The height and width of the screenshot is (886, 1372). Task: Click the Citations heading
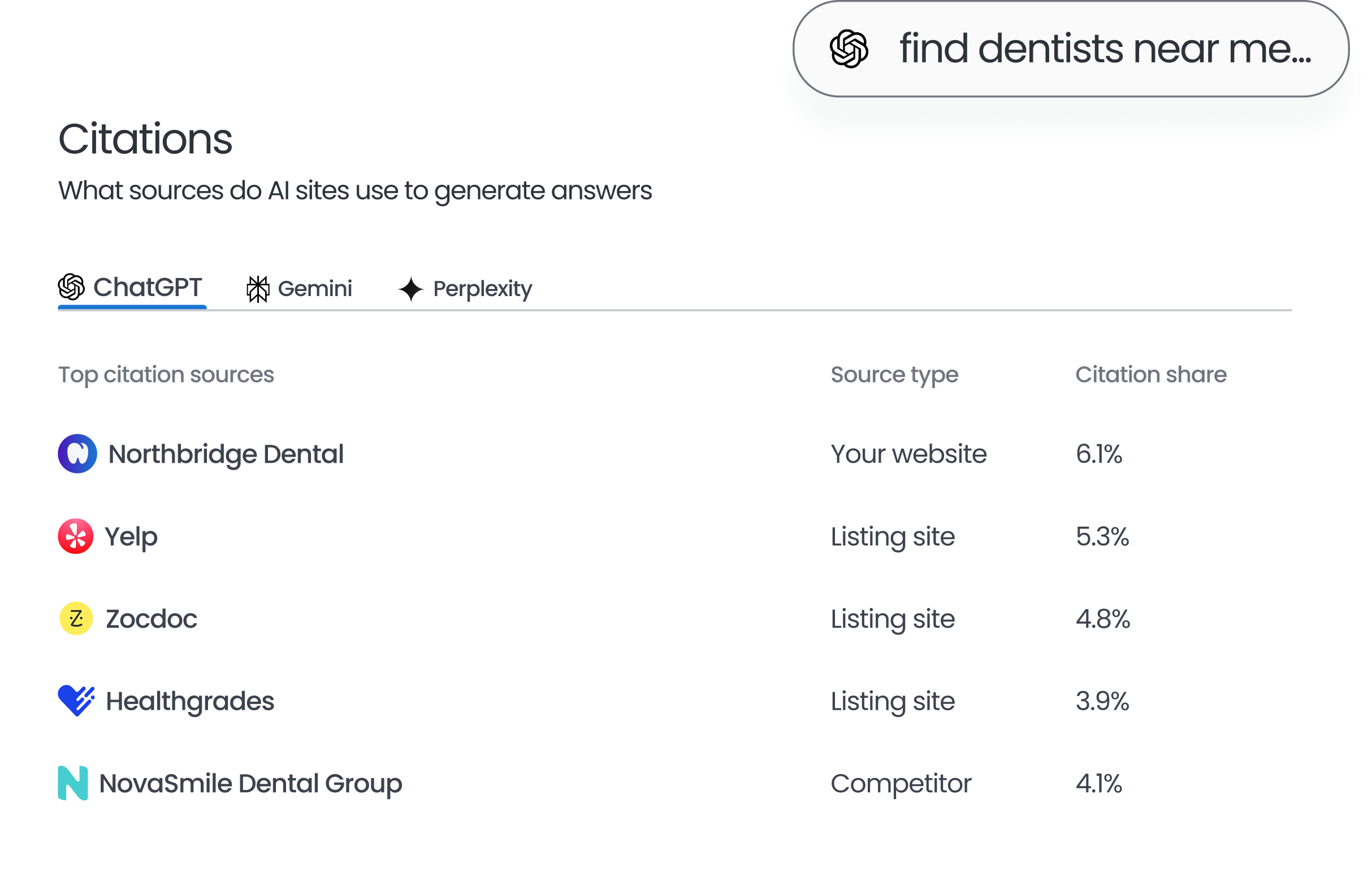coord(146,138)
